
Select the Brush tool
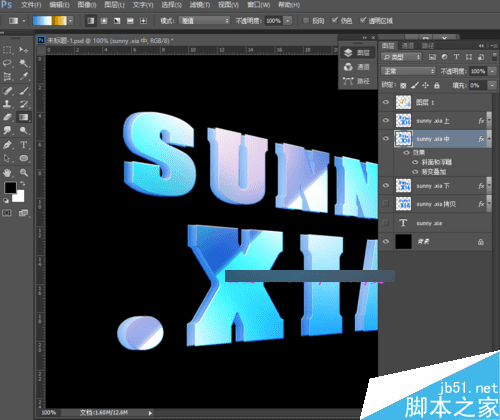23,91
